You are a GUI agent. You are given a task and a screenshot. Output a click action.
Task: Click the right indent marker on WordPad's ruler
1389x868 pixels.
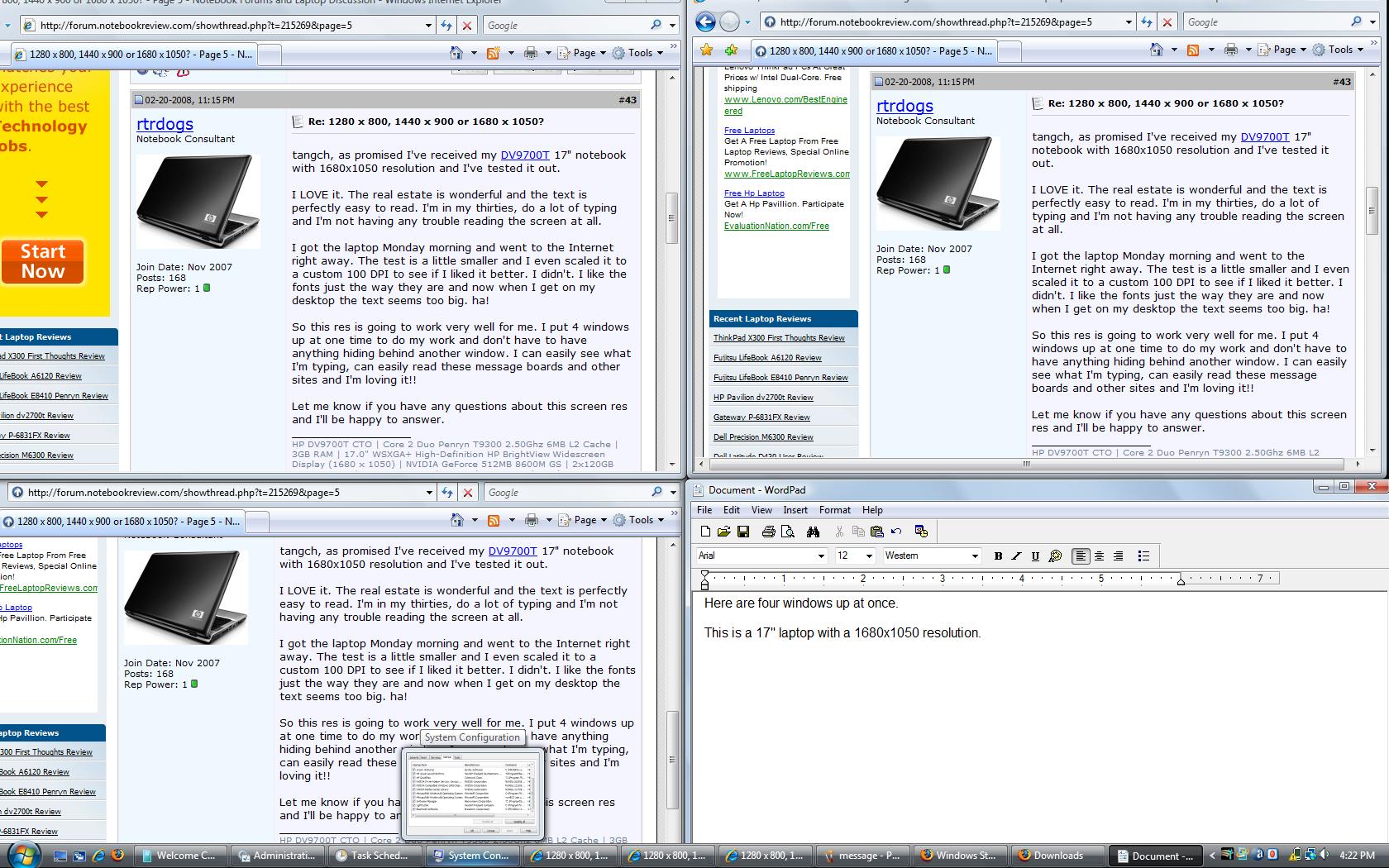click(1181, 580)
